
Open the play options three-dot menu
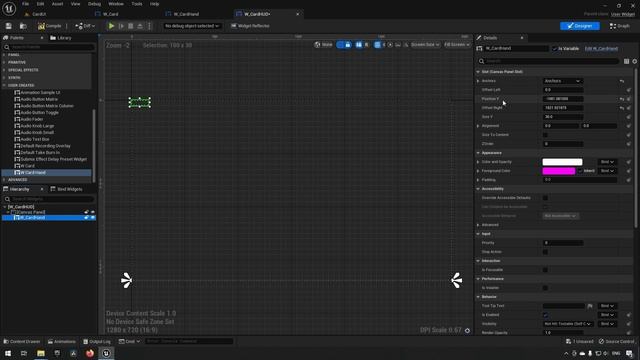point(149,26)
